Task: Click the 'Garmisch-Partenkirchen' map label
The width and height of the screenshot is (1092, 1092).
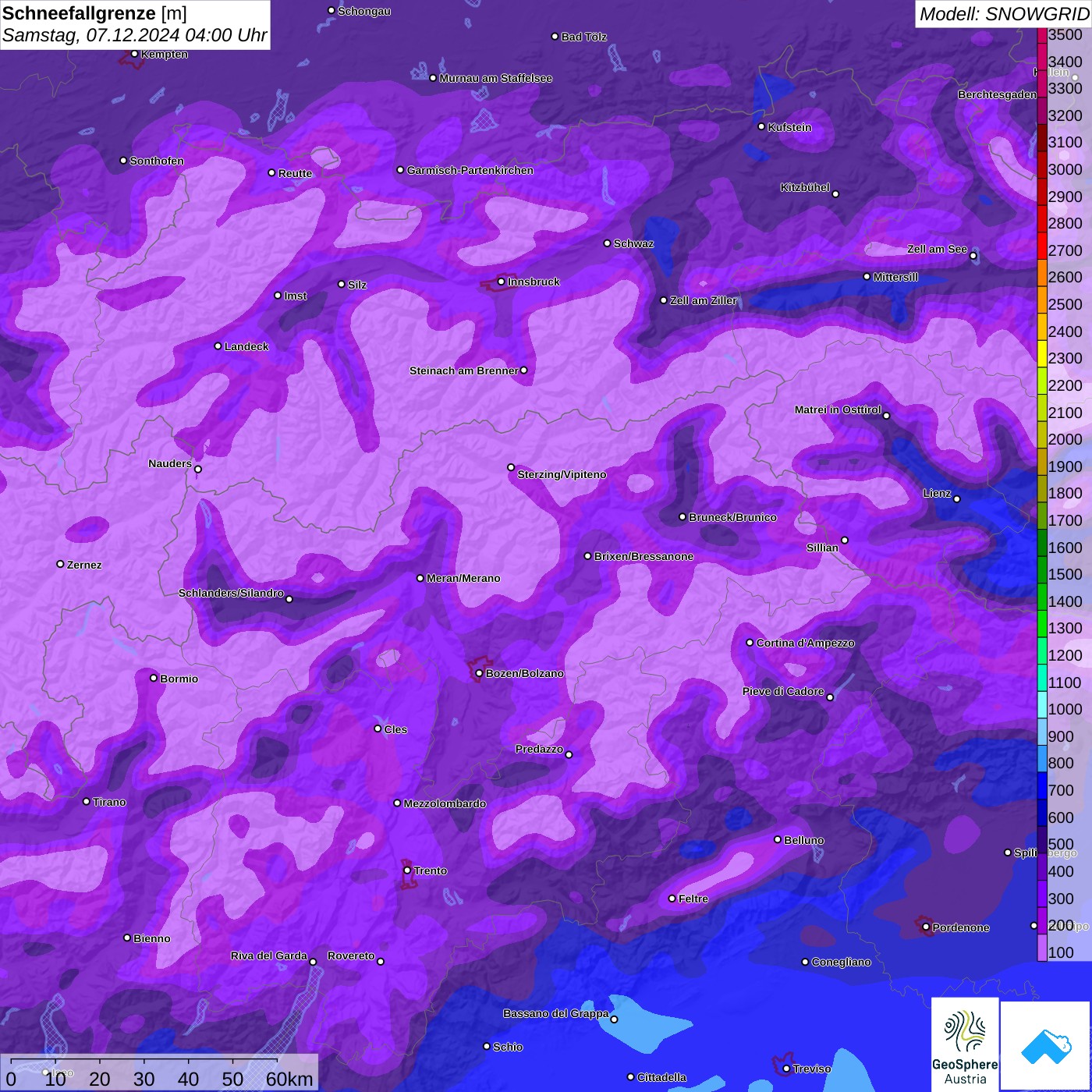Action: pyautogui.click(x=470, y=170)
